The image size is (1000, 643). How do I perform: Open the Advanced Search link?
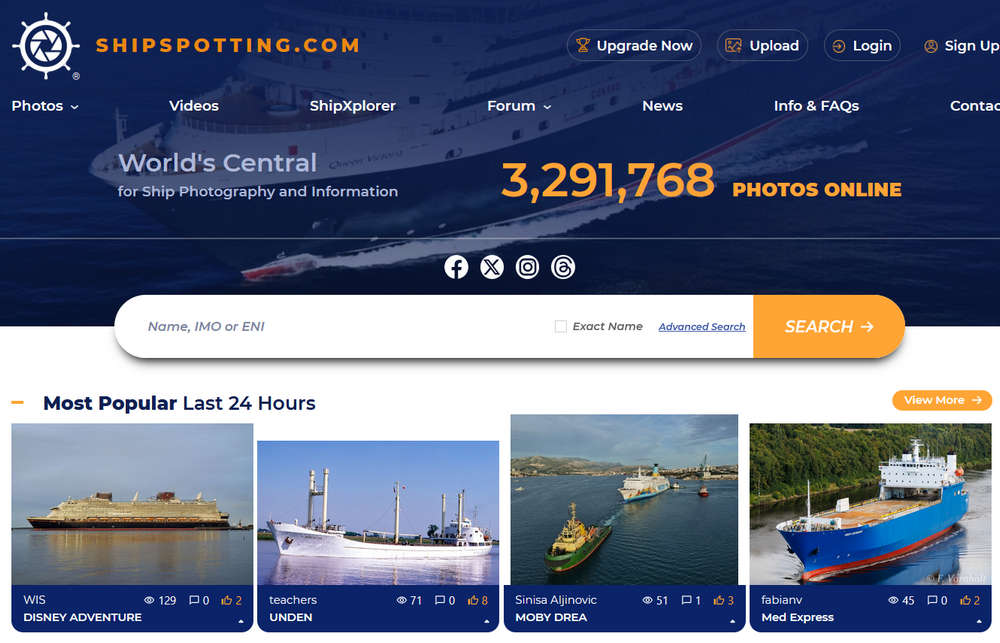[702, 327]
